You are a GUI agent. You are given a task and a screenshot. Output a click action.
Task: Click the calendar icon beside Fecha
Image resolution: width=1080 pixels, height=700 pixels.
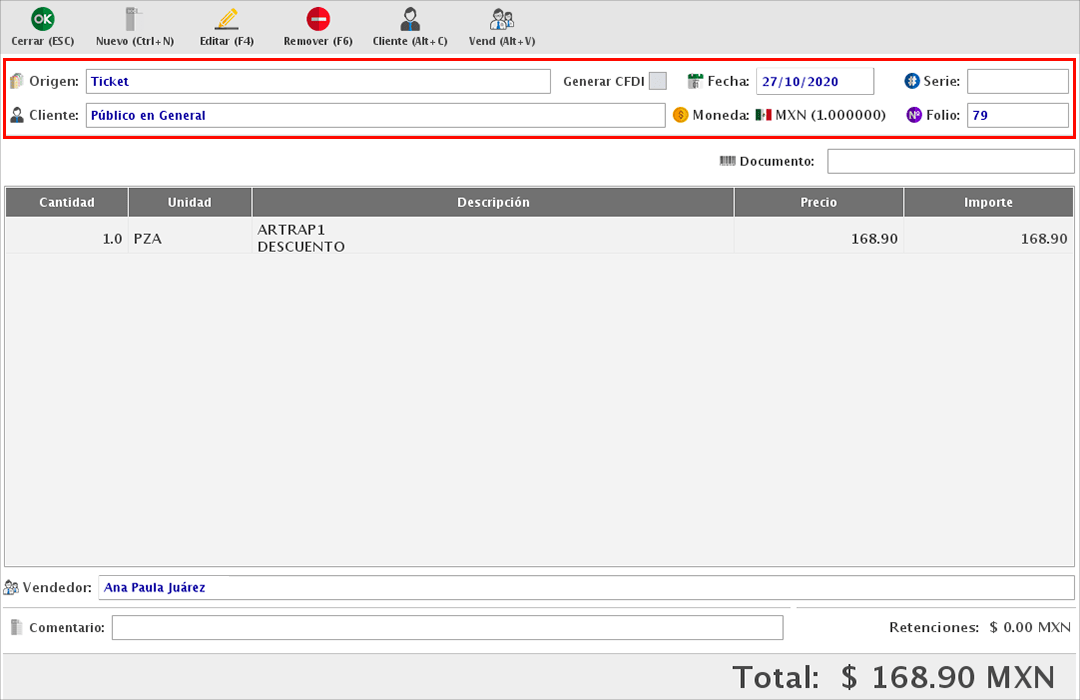696,81
